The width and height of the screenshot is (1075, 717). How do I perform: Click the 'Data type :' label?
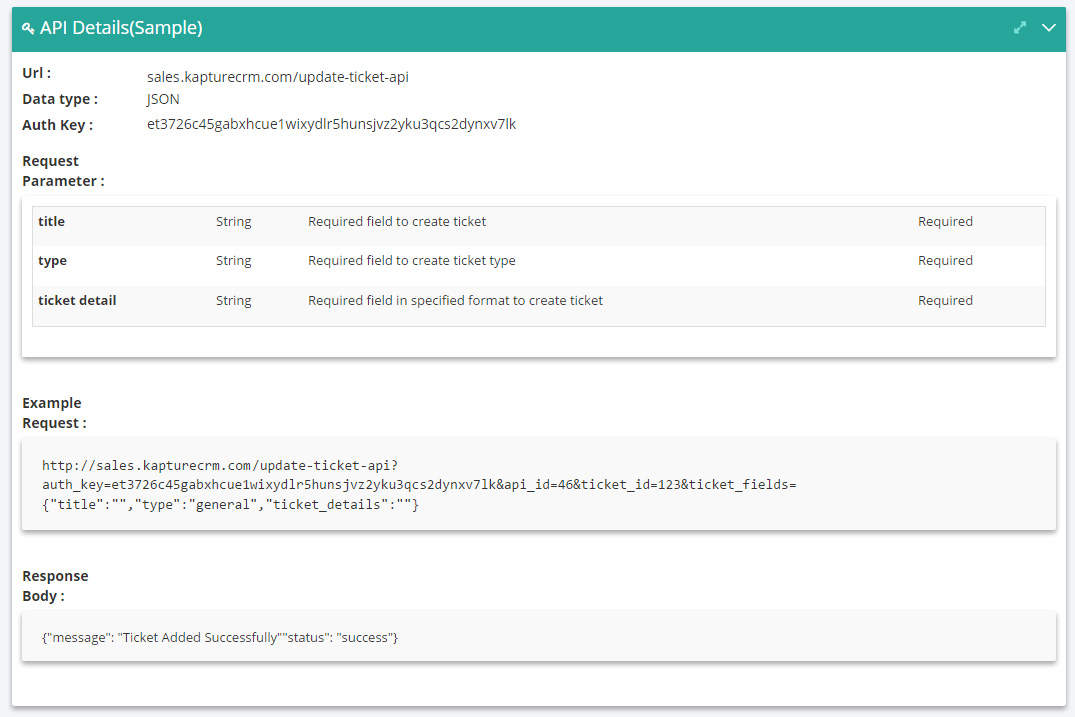pyautogui.click(x=60, y=99)
